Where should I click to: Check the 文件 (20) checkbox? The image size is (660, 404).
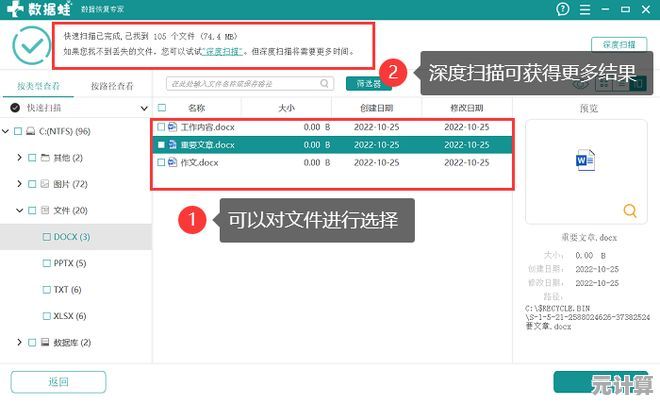coord(32,210)
